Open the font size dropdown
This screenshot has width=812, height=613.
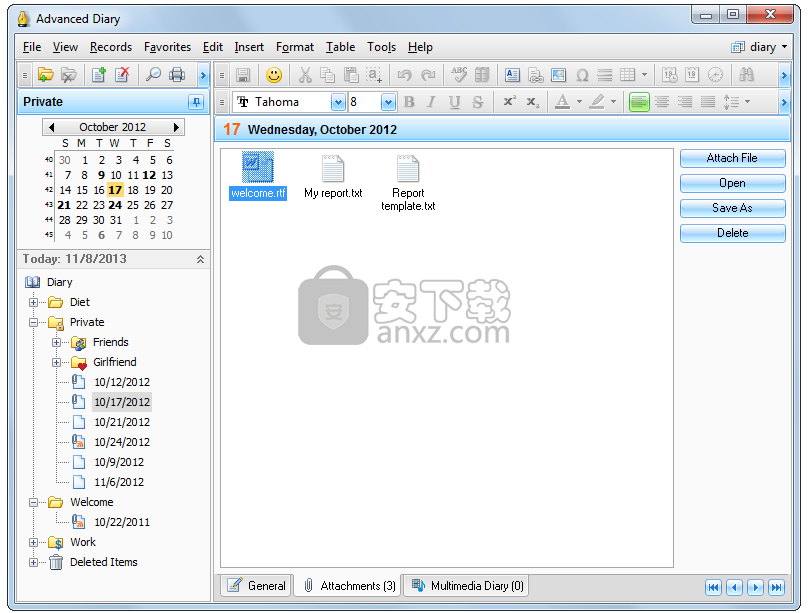coord(388,102)
